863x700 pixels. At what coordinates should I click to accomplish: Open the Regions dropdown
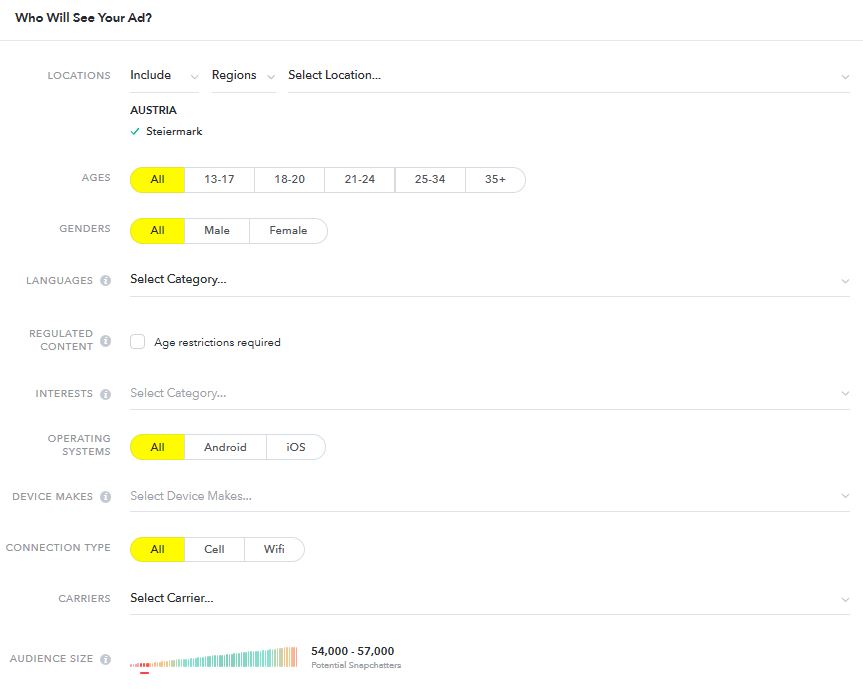tap(243, 75)
